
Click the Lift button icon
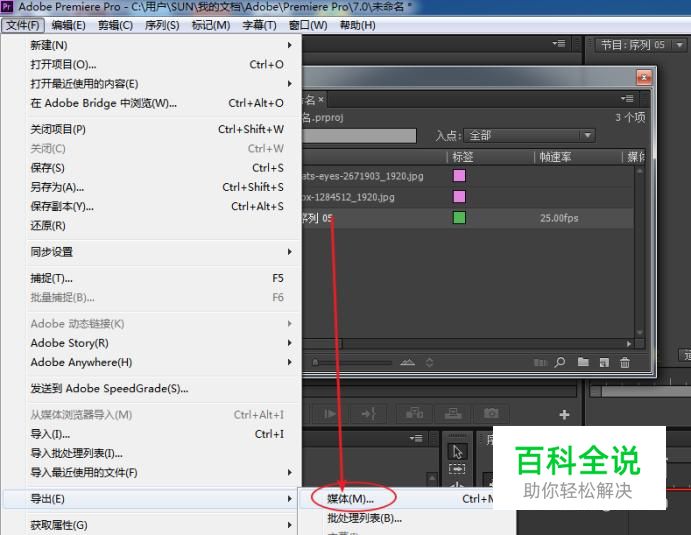point(415,413)
